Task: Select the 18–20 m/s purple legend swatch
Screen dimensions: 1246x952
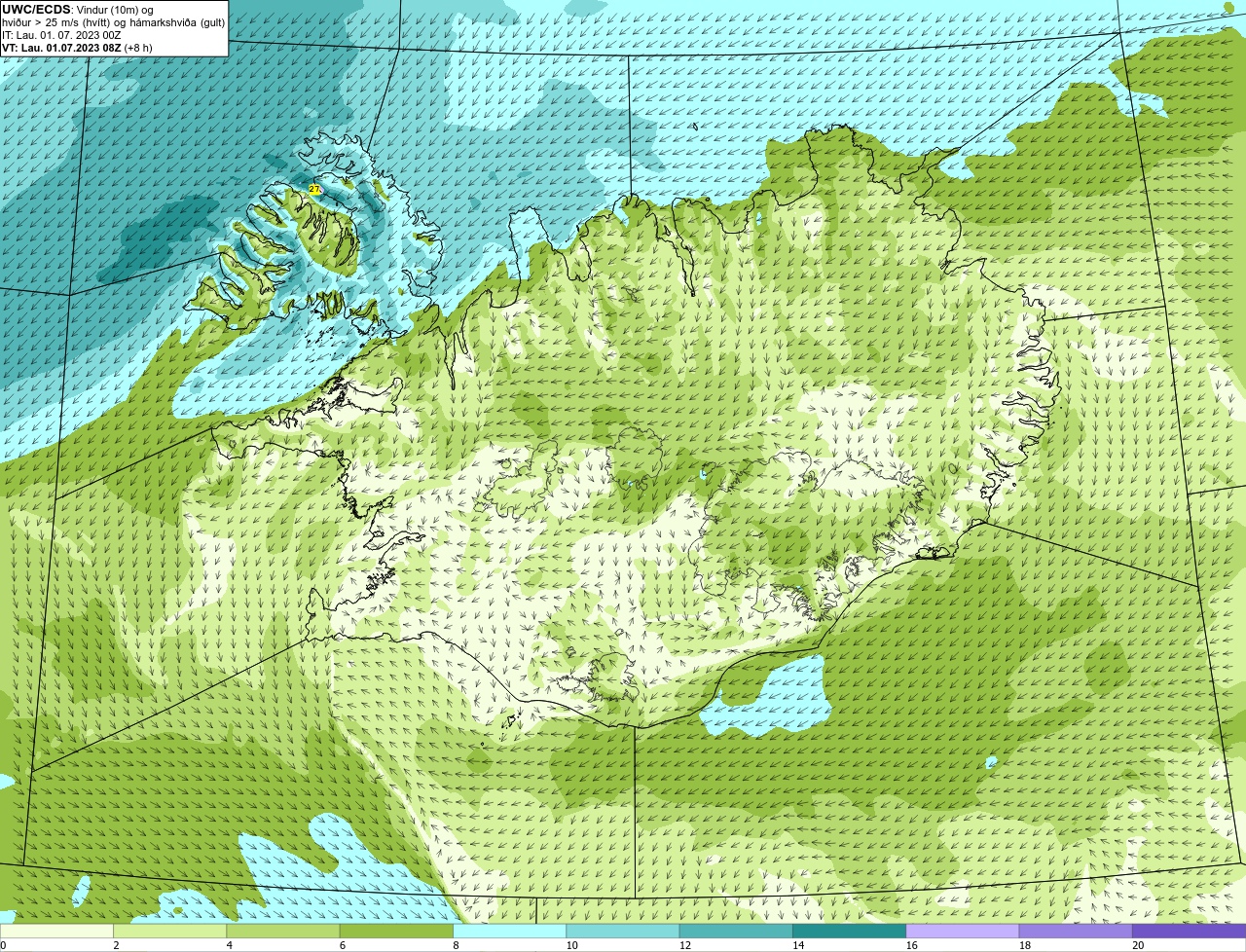Action: (x=1075, y=932)
